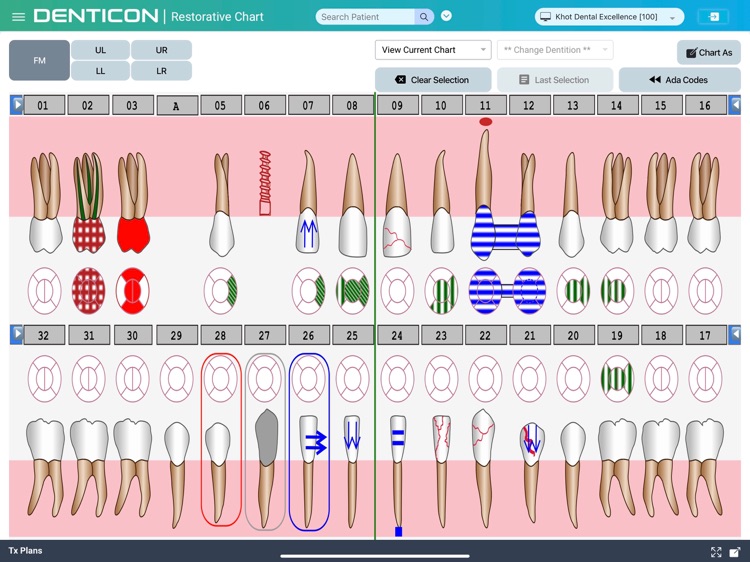750x562 pixels.
Task: Click the gray tooth 27 graphic
Action: [266, 469]
